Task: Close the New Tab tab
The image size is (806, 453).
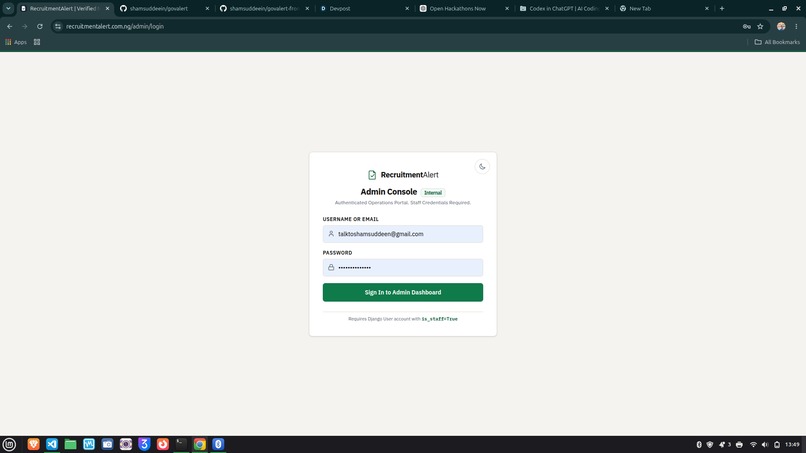Action: 706,8
